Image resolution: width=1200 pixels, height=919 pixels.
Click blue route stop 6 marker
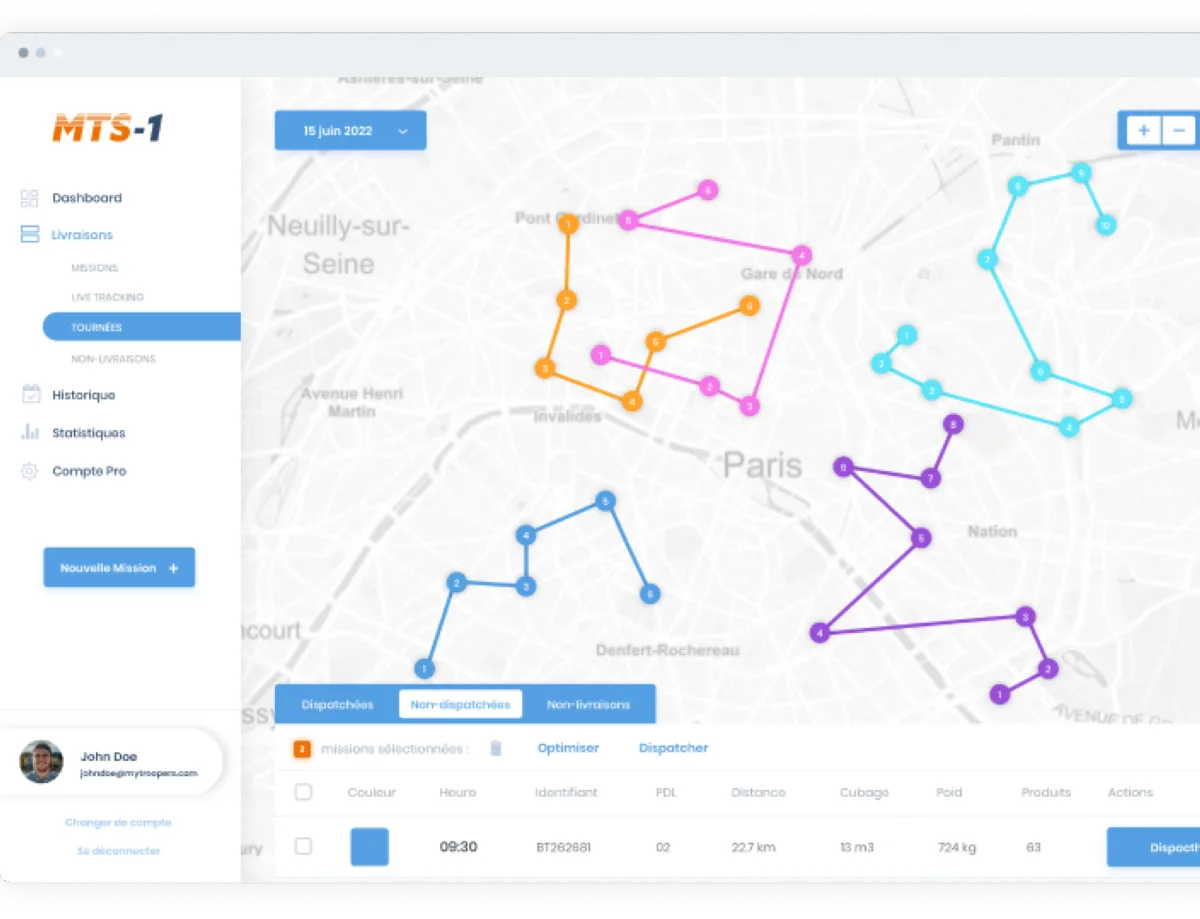tap(650, 594)
